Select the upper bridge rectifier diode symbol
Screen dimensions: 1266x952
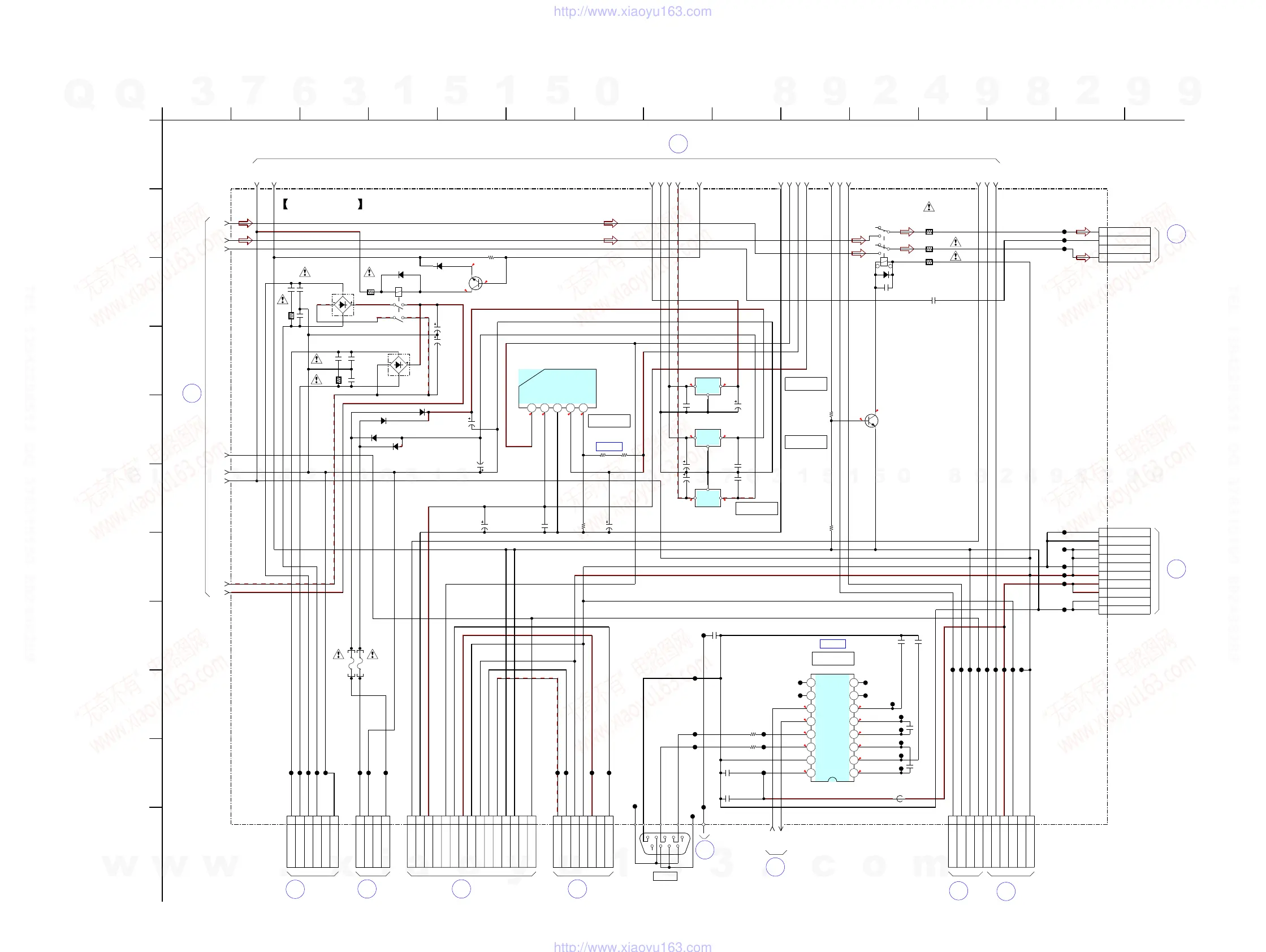click(343, 305)
